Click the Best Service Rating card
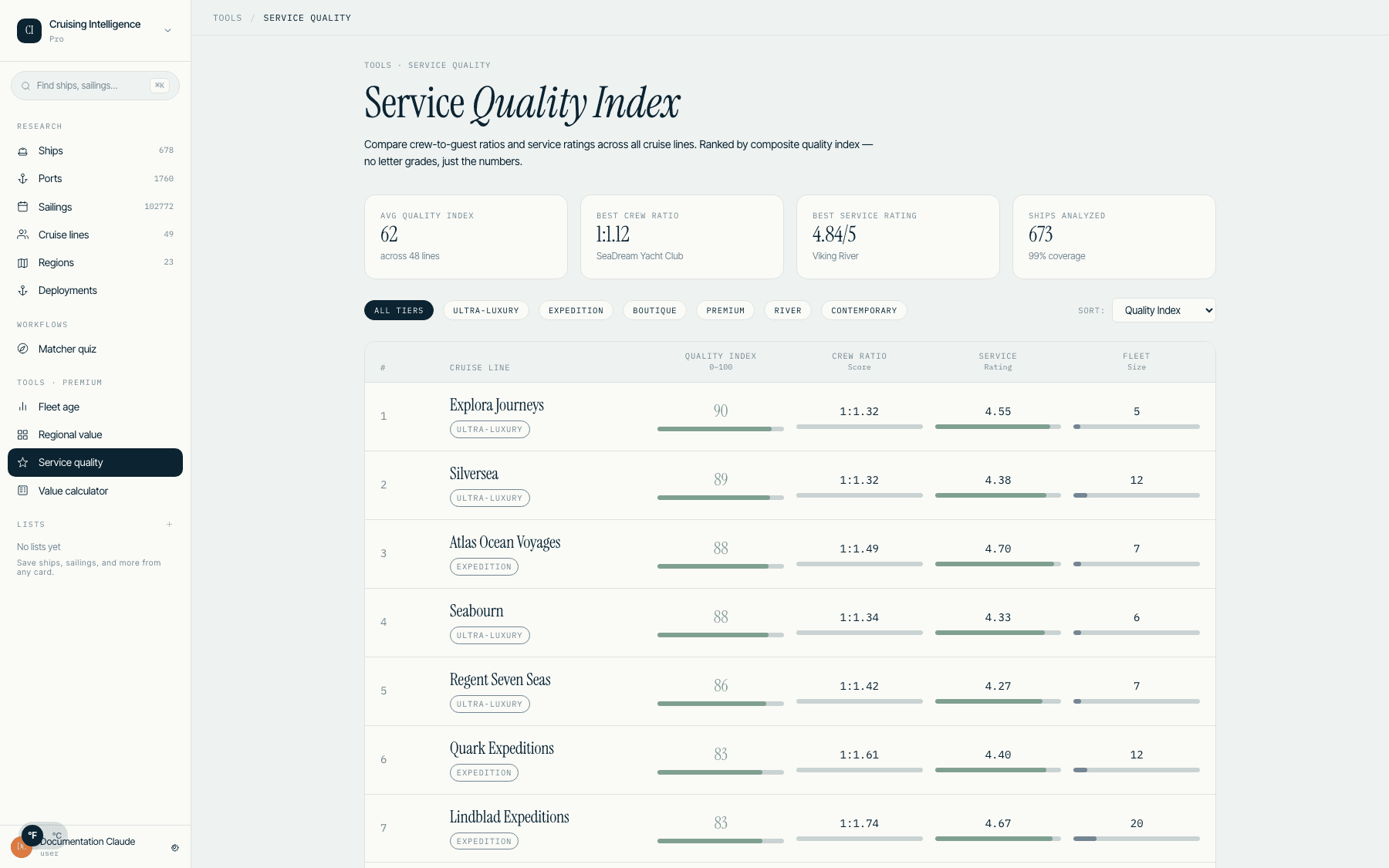Screen dimensions: 1389x868 [x=898, y=237]
